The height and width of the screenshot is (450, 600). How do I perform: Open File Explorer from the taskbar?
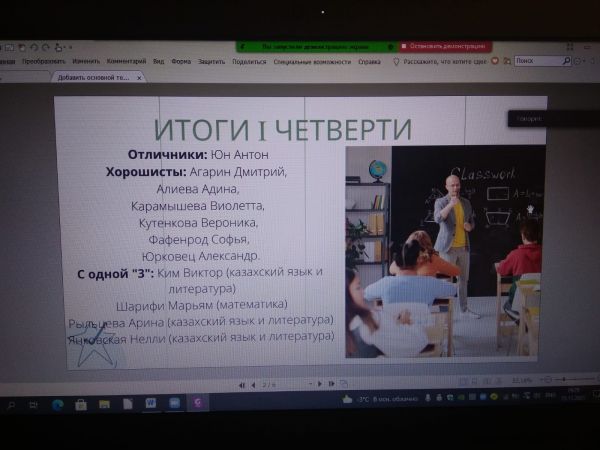104,404
